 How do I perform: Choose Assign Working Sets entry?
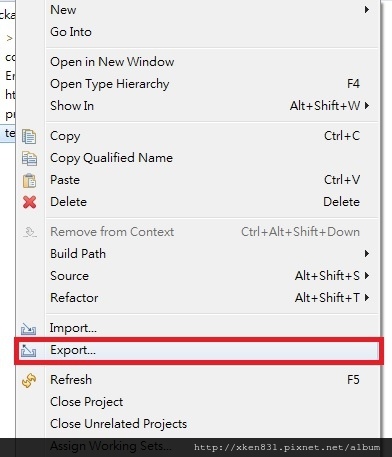click(x=111, y=446)
